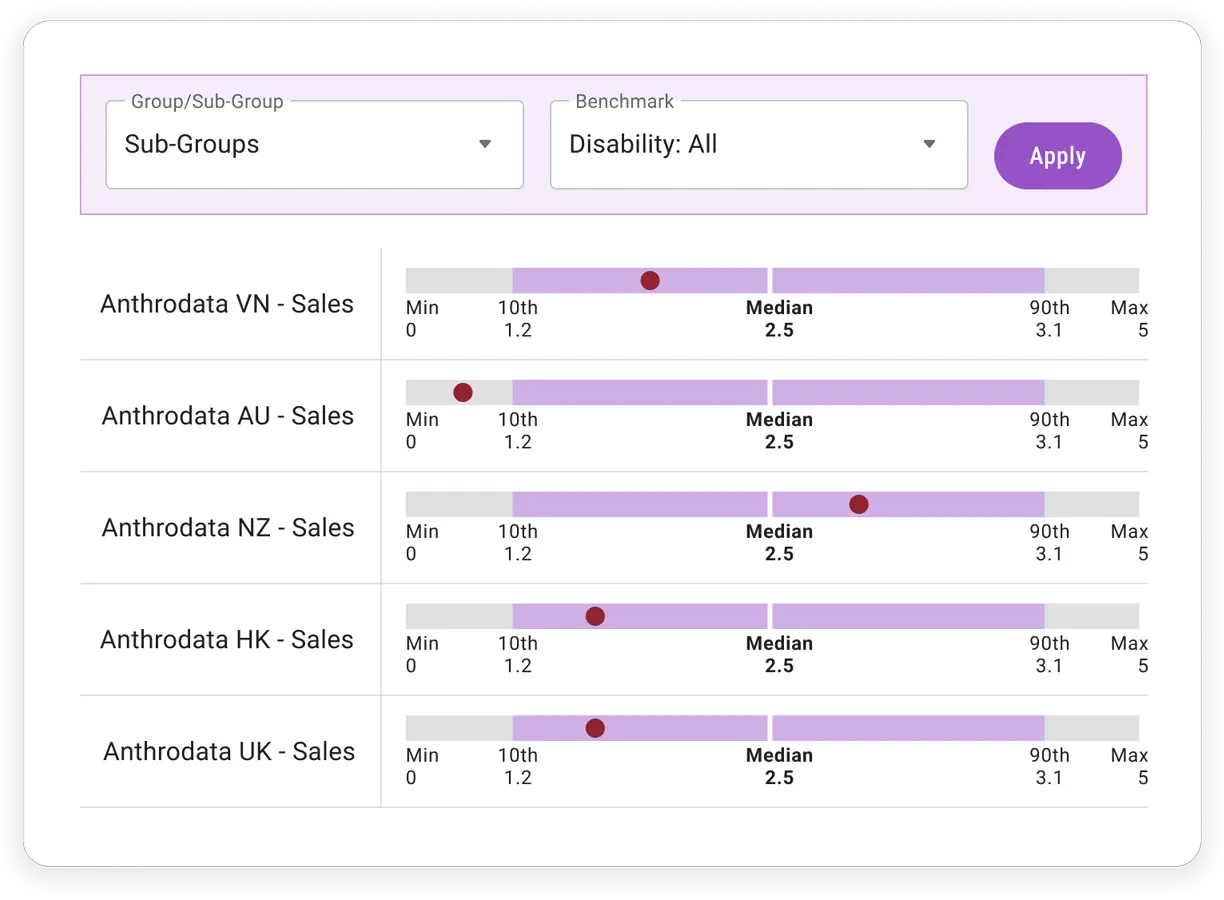
Task: Select the Anthrodata NZ - Sales data point
Action: point(859,505)
